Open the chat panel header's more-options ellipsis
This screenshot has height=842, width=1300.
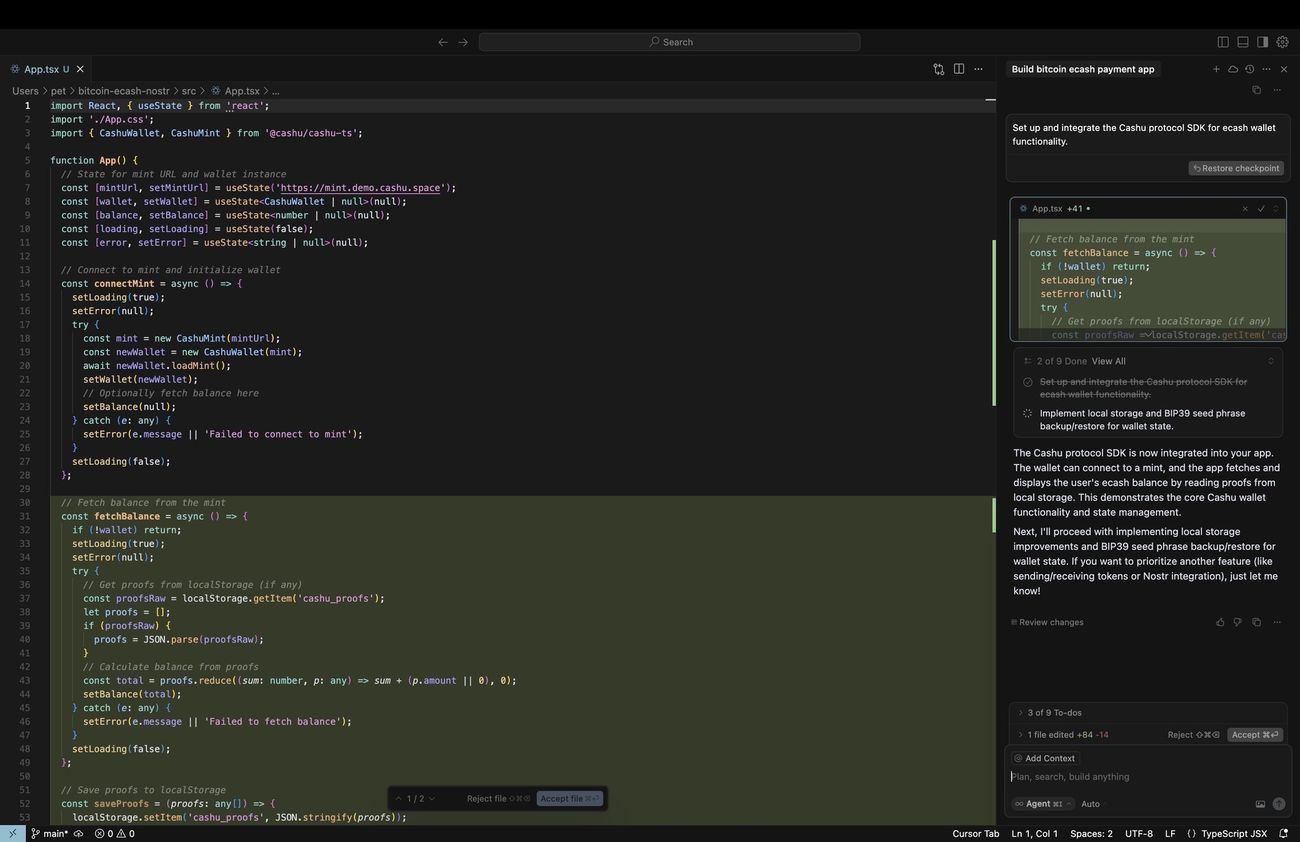1266,69
